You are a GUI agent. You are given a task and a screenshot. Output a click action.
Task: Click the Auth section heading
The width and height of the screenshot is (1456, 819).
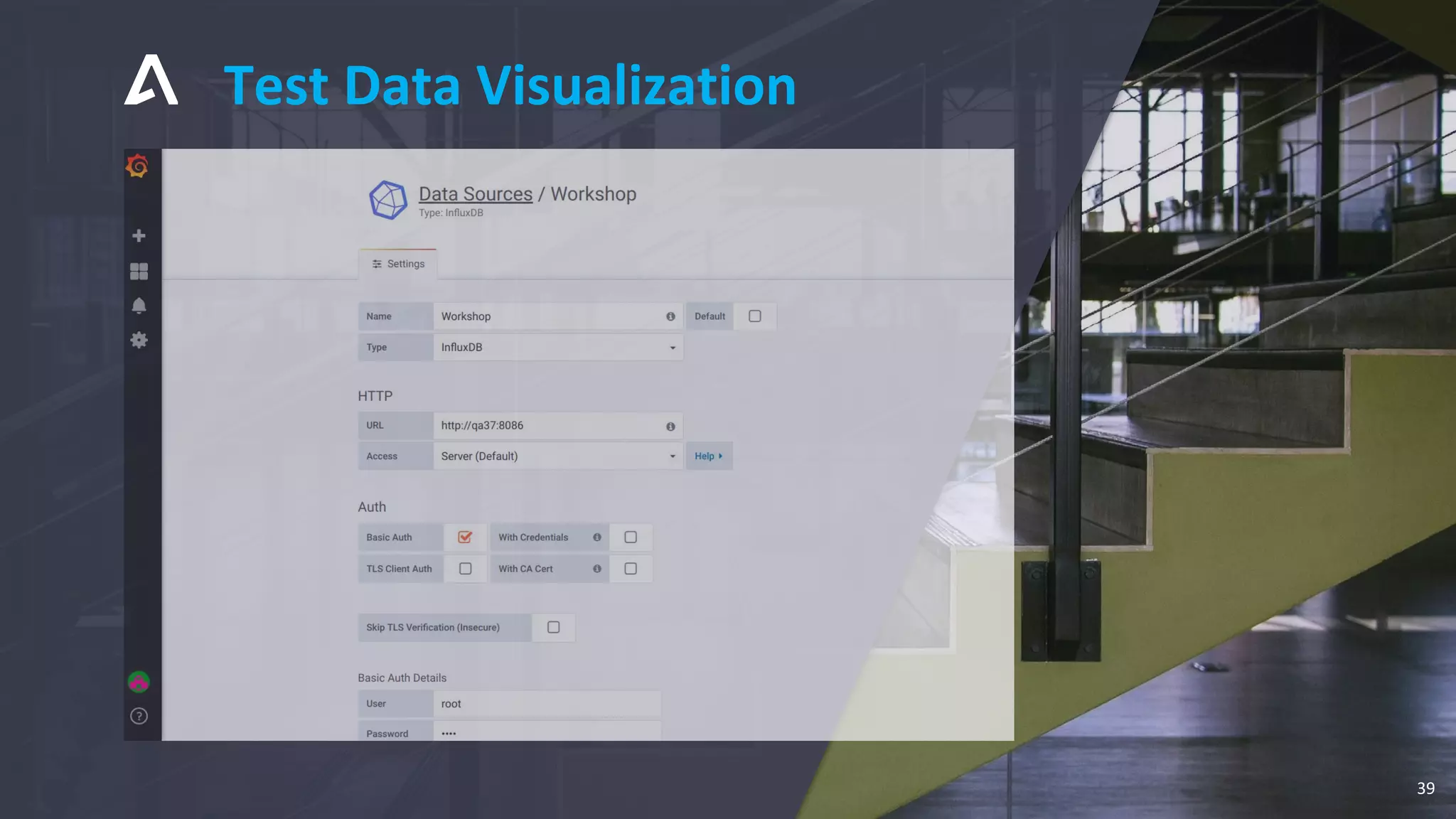372,507
